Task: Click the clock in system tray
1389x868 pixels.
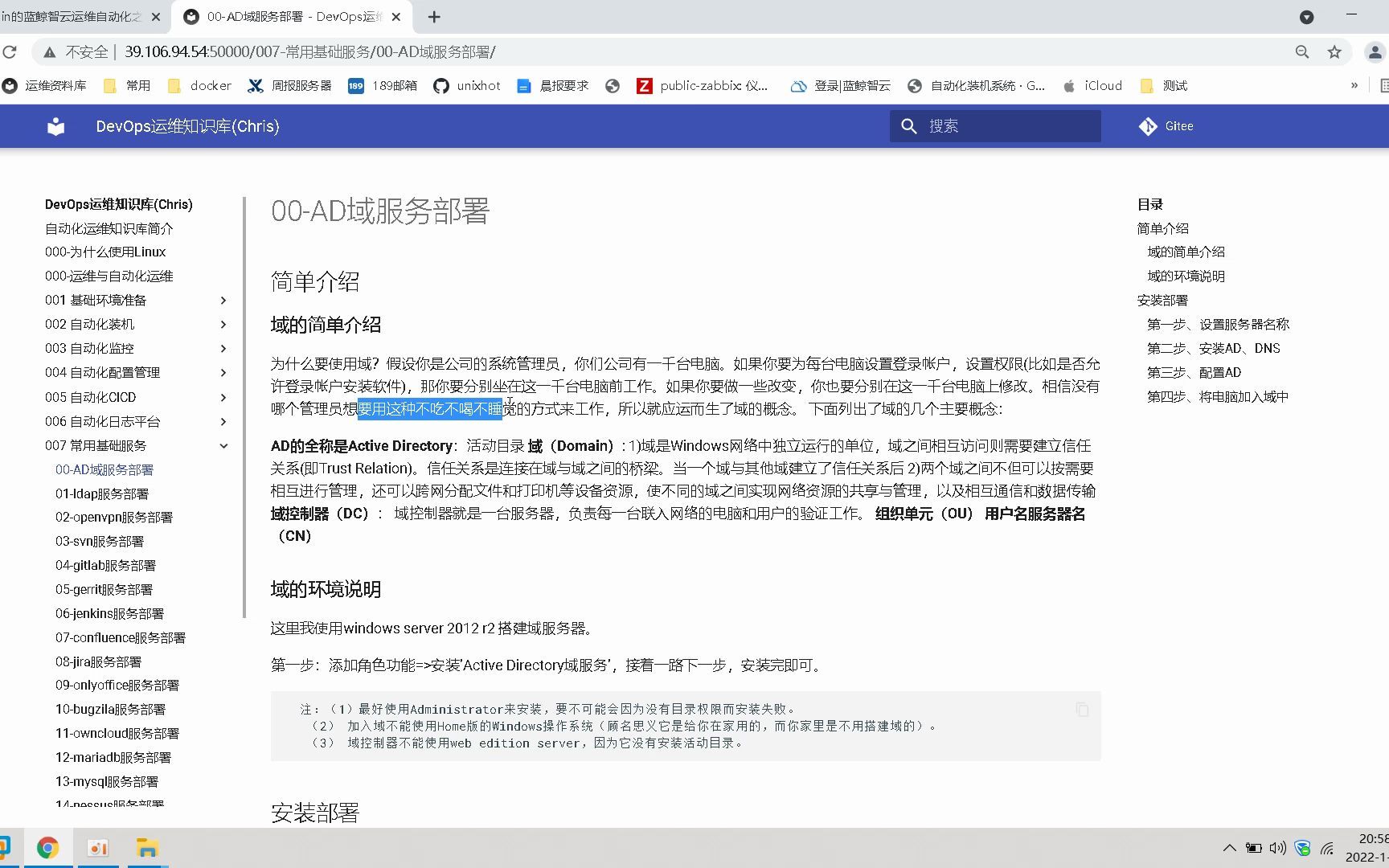Action: (1366, 848)
